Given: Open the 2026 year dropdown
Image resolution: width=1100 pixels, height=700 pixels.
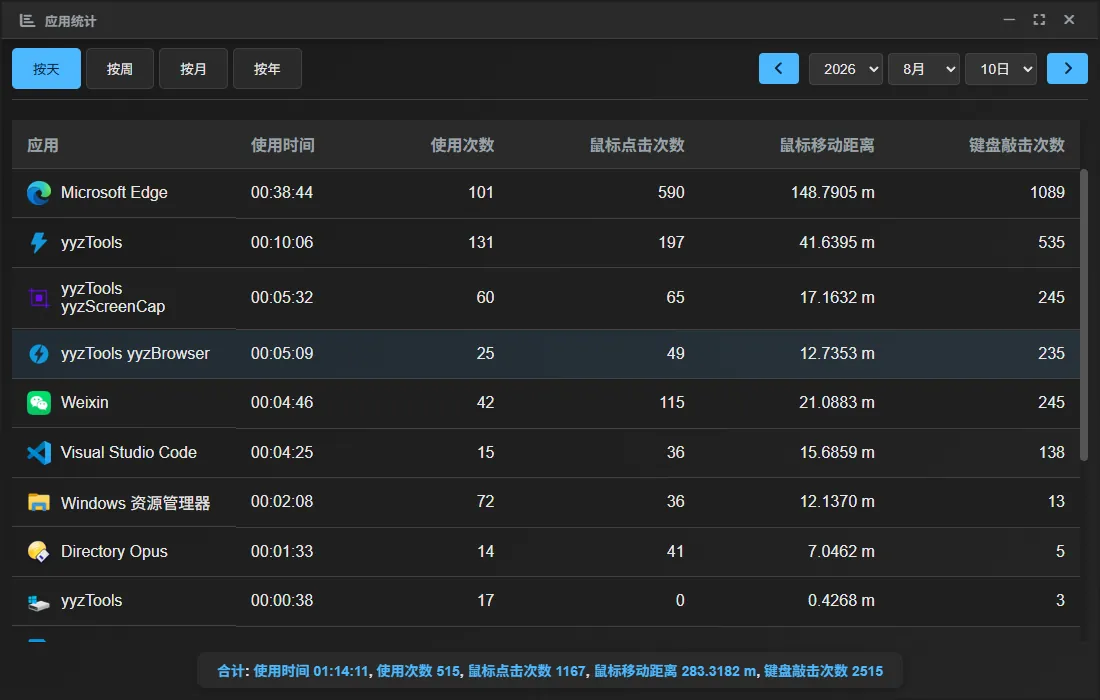Looking at the screenshot, I should pyautogui.click(x=845, y=69).
